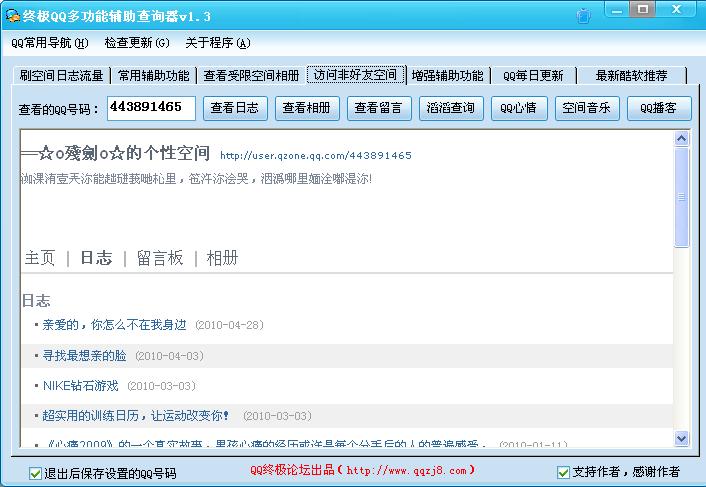The image size is (706, 487).
Task: Switch to the 常用辅助功能 tab
Action: point(154,75)
